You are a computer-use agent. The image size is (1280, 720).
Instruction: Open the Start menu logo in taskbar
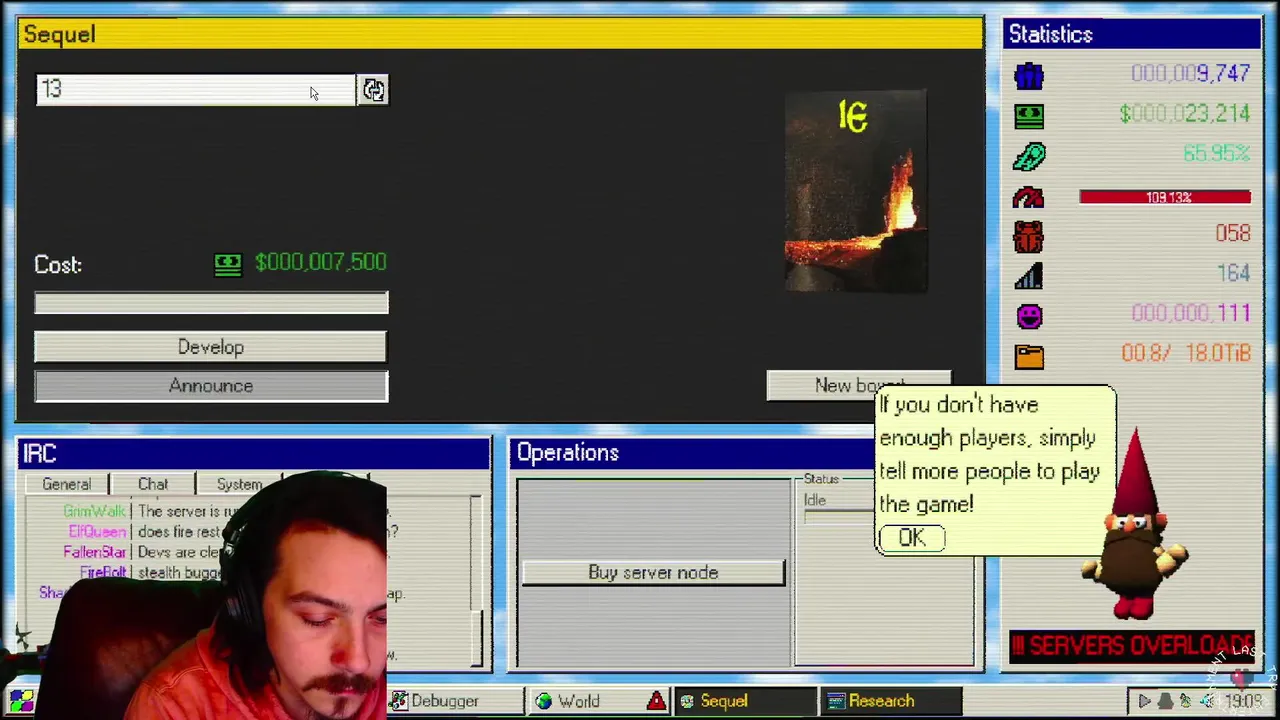pyautogui.click(x=21, y=700)
